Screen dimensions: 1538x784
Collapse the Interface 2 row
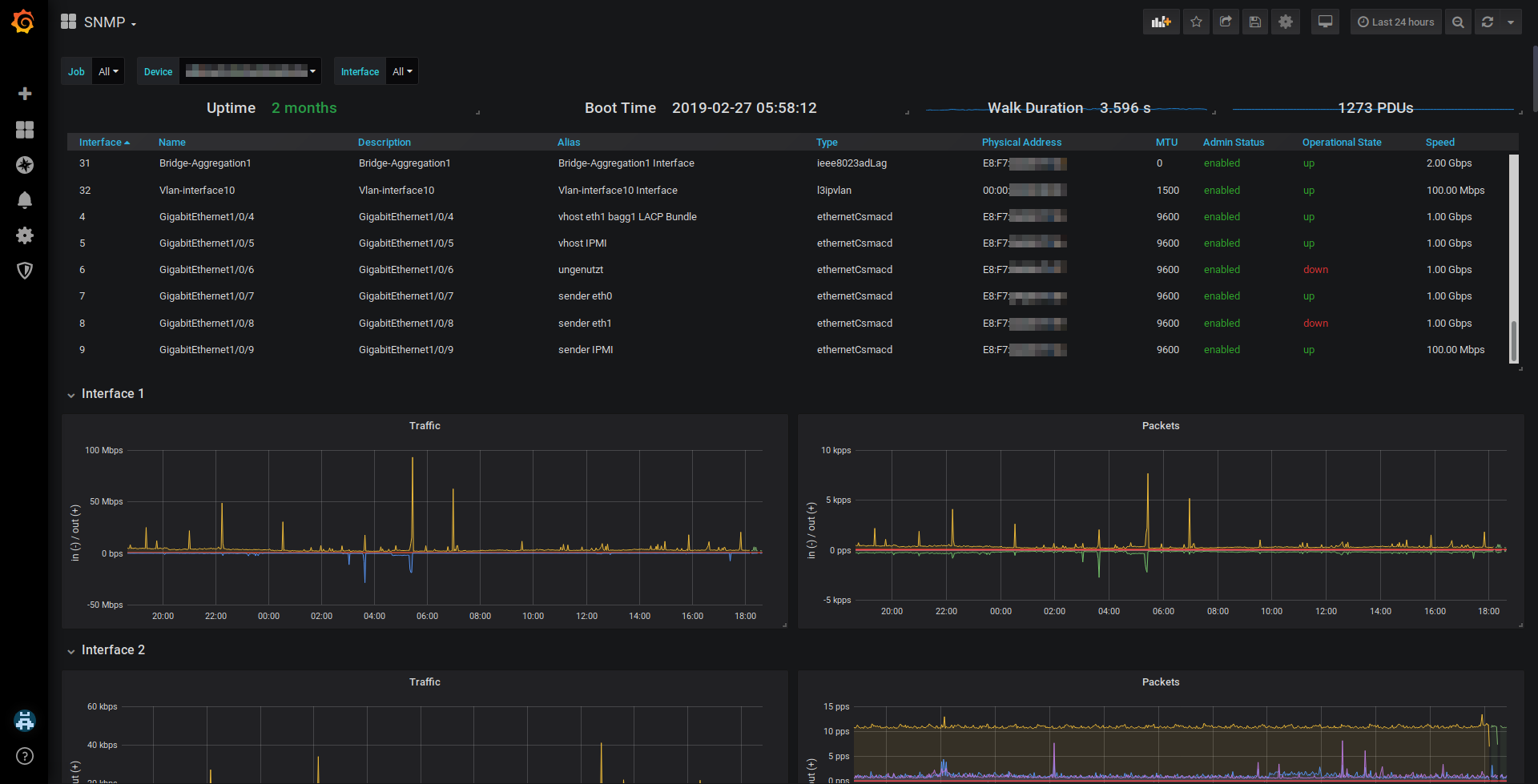(x=106, y=650)
